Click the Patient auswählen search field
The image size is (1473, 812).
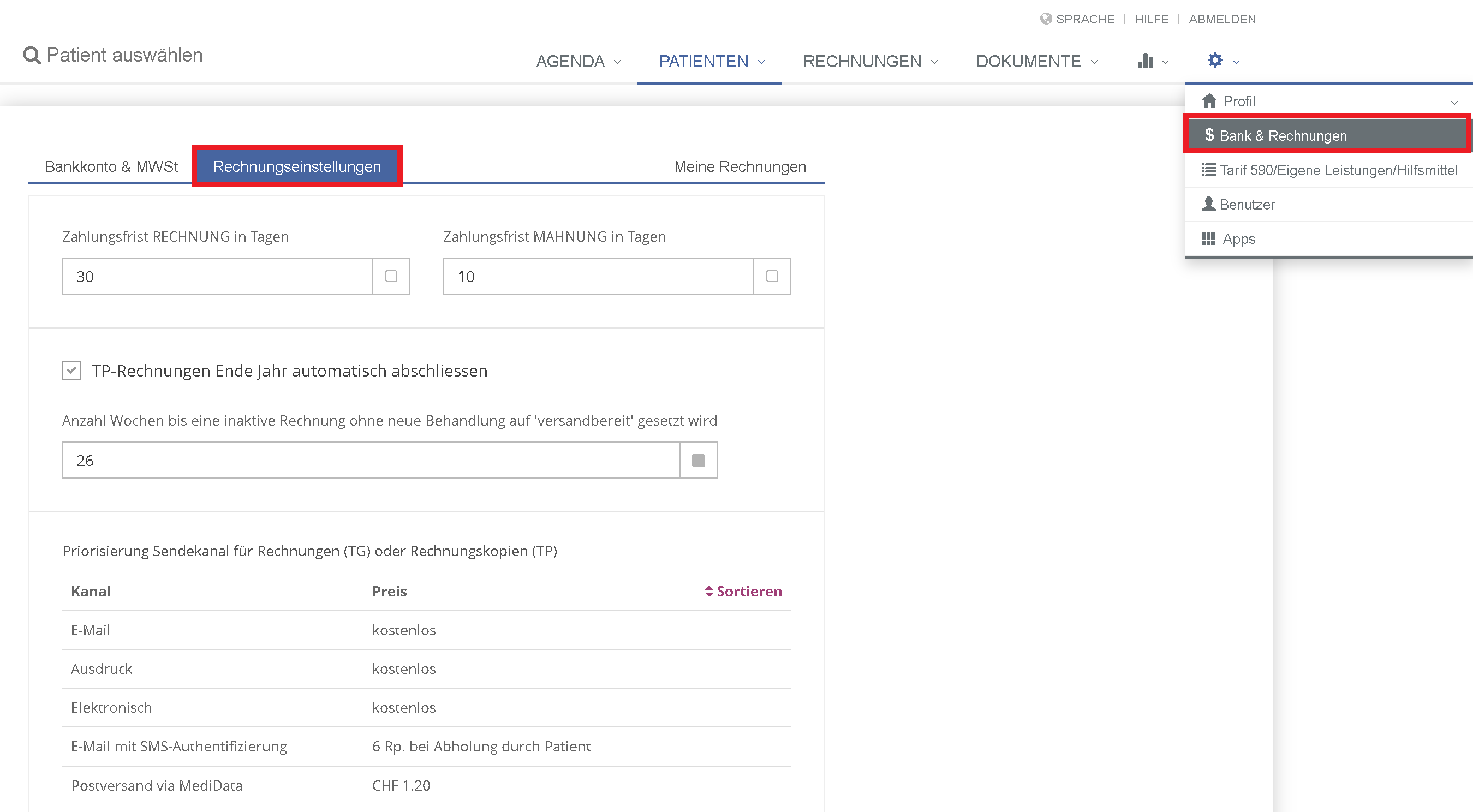pos(124,55)
